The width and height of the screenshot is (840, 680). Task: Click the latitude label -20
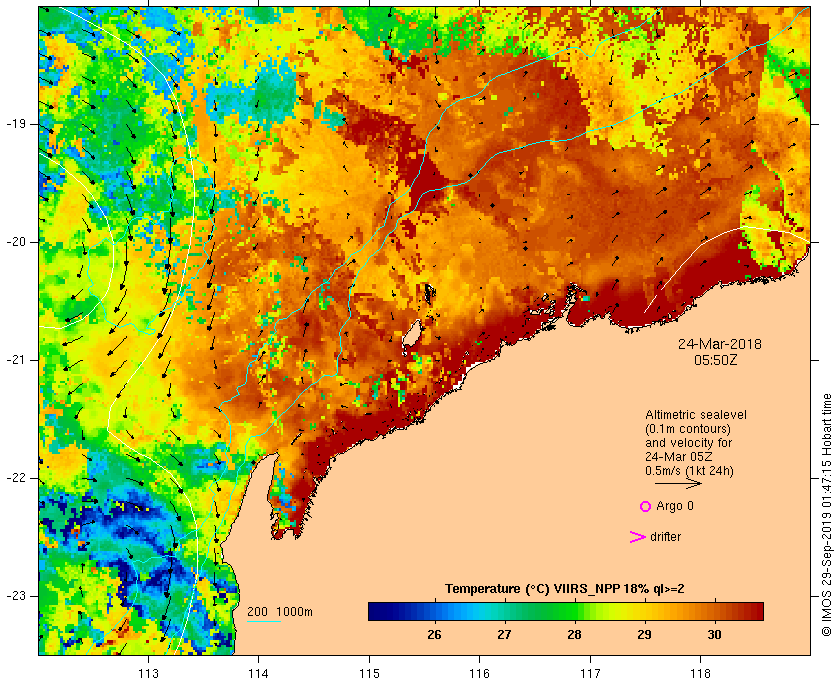tap(15, 242)
